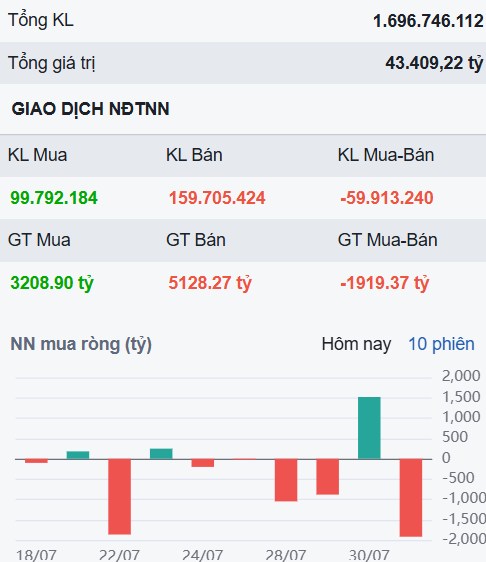486x562 pixels.
Task: Click the small red bar for 18/07
Action: pos(37,461)
